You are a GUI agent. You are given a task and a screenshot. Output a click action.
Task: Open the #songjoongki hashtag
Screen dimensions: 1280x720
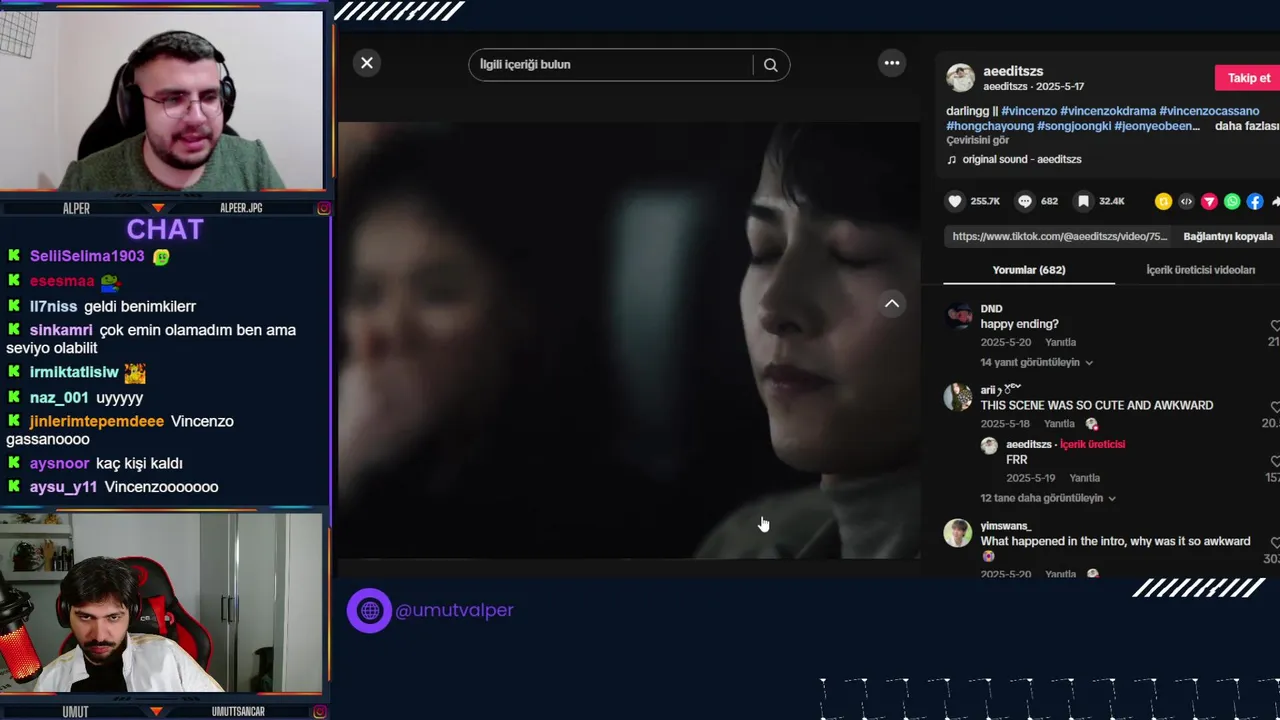(x=1074, y=126)
